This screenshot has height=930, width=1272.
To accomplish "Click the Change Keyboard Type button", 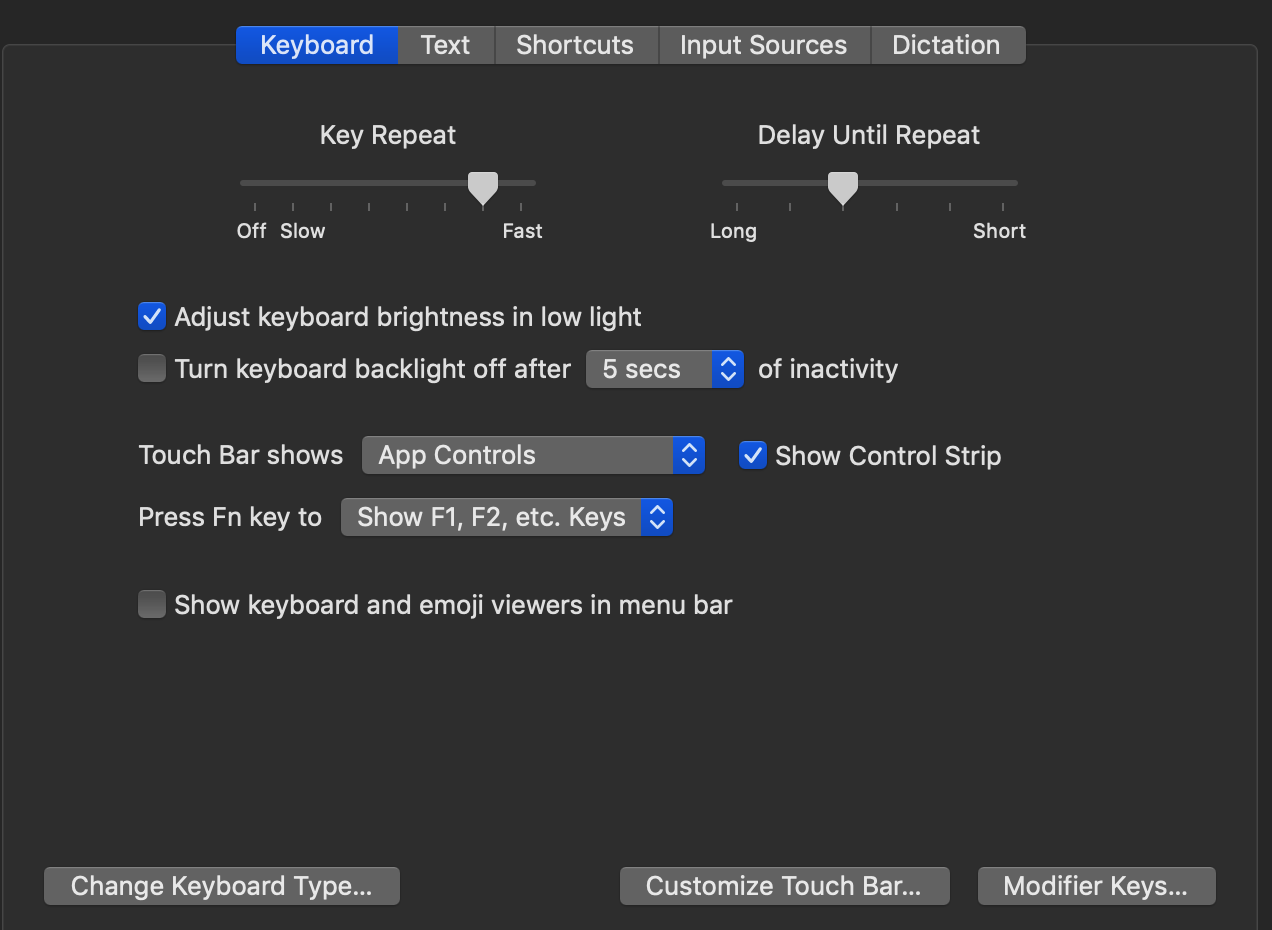I will (x=221, y=886).
